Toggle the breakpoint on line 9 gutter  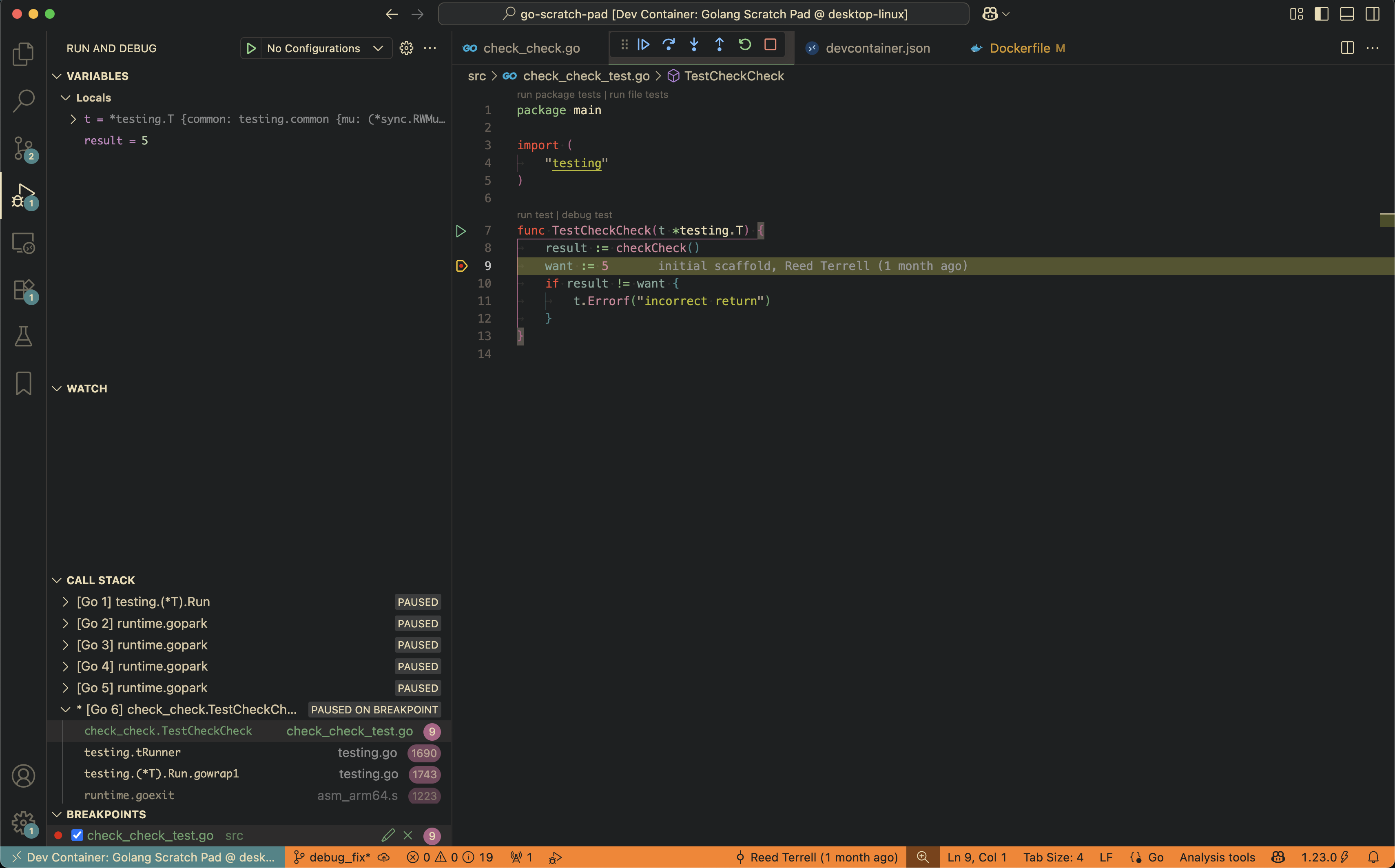(x=462, y=266)
